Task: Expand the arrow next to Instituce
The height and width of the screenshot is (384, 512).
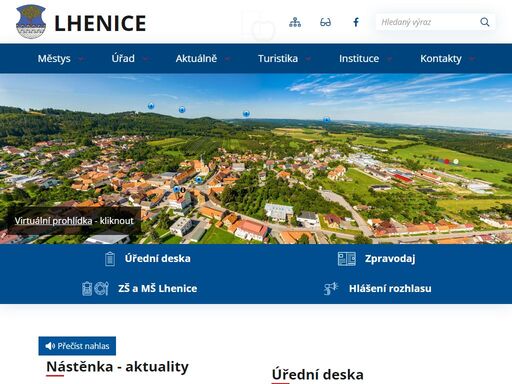Action: 389,59
